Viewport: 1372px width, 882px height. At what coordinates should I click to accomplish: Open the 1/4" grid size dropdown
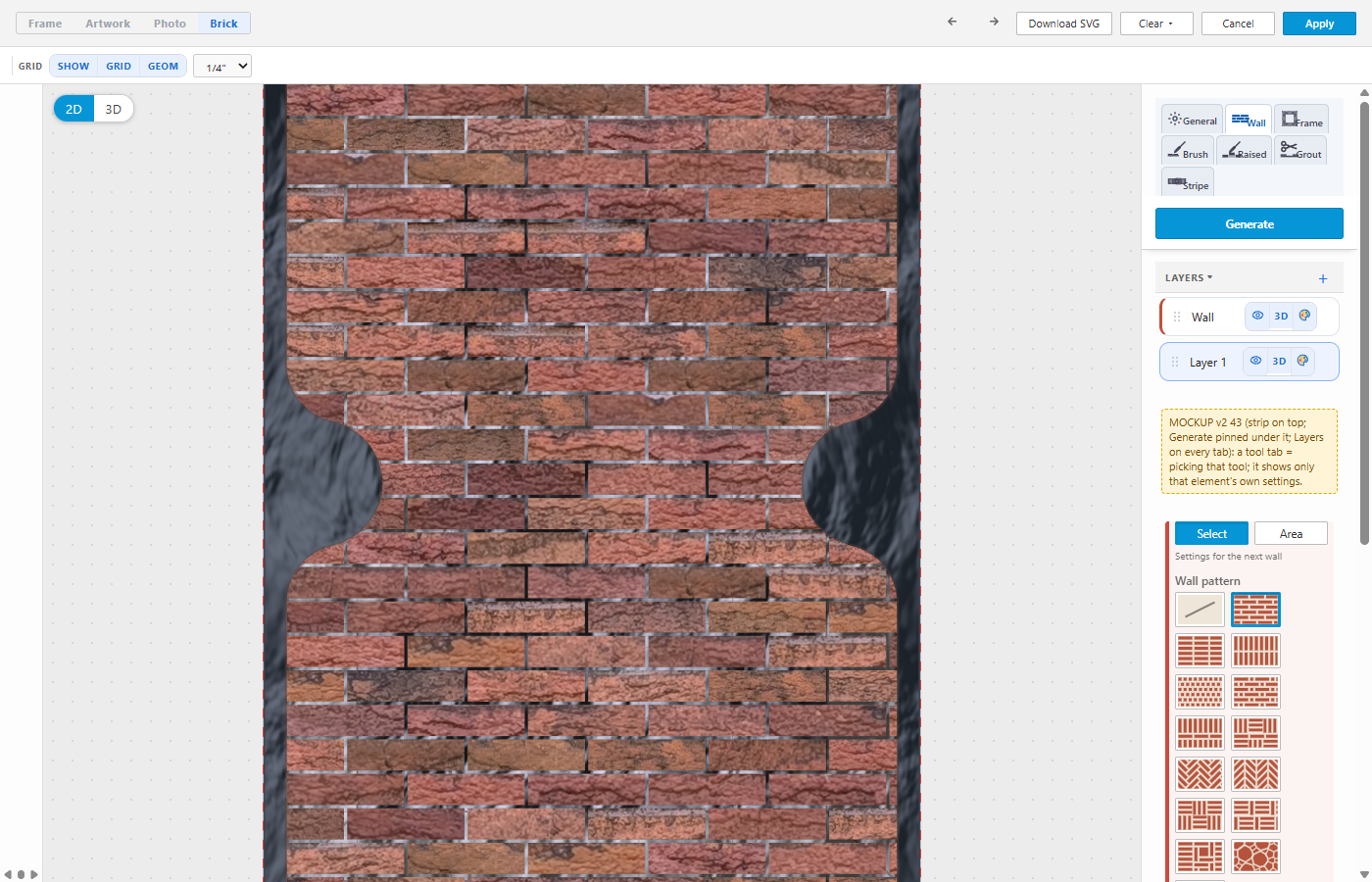222,67
